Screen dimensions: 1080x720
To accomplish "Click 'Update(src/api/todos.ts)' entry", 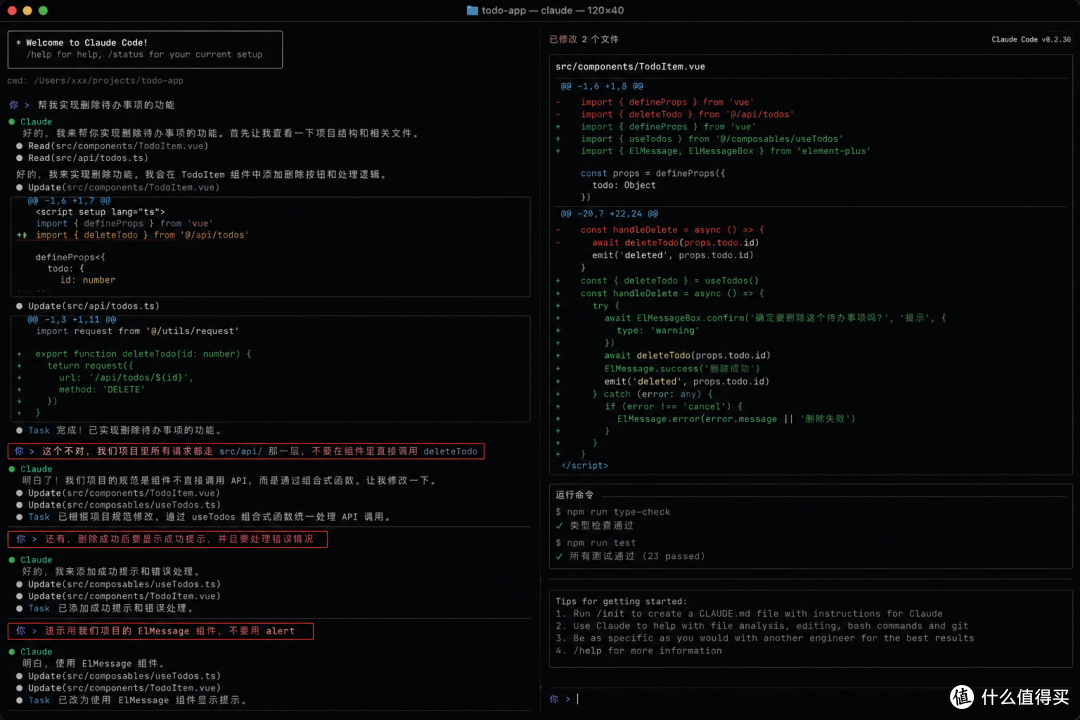I will point(94,306).
